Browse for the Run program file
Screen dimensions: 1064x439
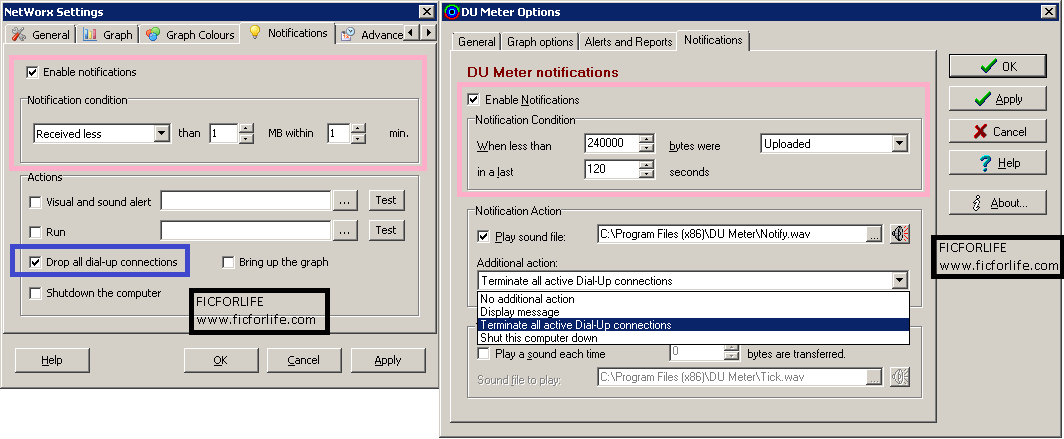[345, 231]
